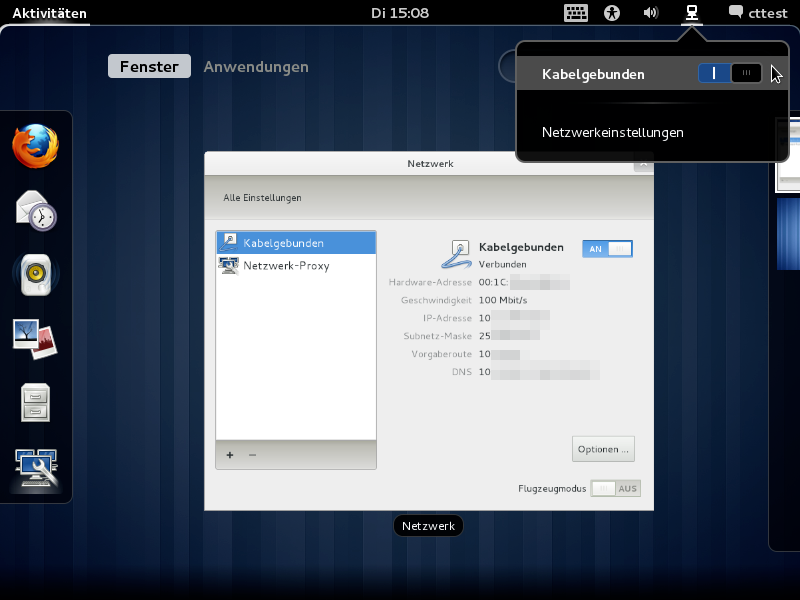This screenshot has width=800, height=600.
Task: Click the Subnetz-Maske label
Action: (x=437, y=336)
